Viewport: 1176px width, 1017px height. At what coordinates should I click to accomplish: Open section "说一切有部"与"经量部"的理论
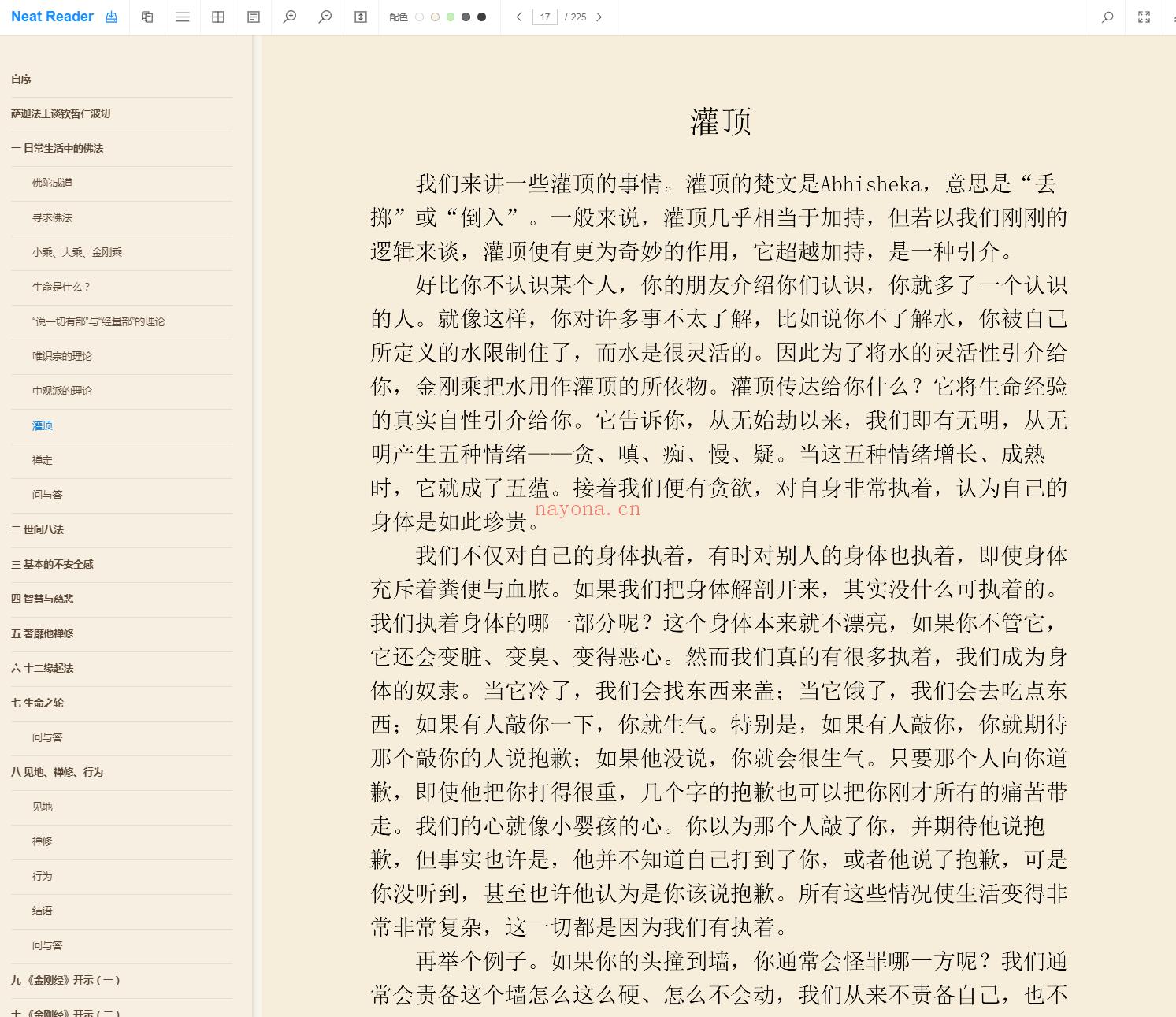98,321
